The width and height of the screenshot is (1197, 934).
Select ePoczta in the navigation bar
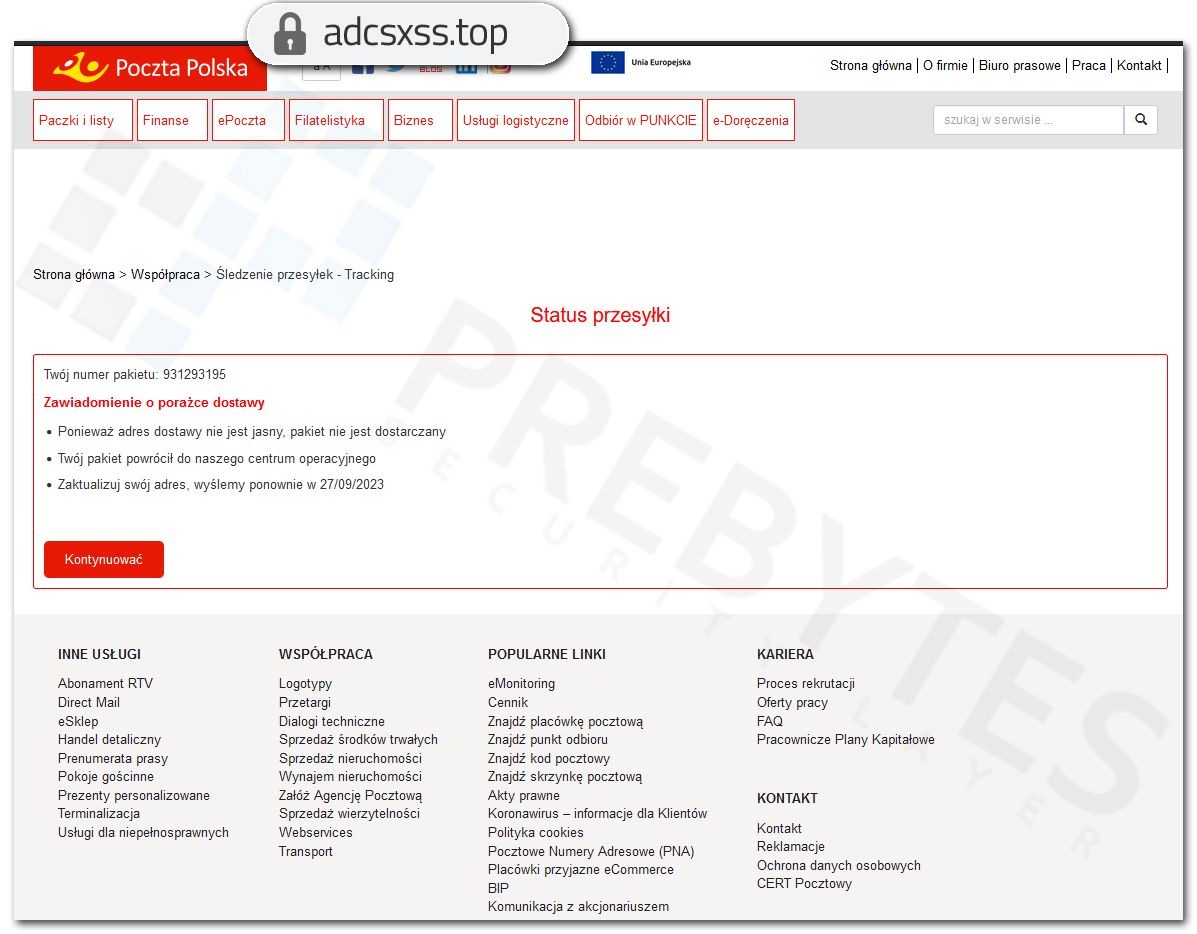(248, 120)
